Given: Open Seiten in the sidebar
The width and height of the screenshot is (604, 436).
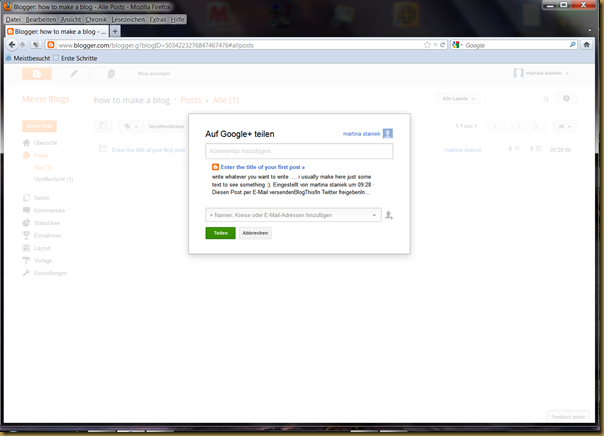Looking at the screenshot, I should 37,198.
